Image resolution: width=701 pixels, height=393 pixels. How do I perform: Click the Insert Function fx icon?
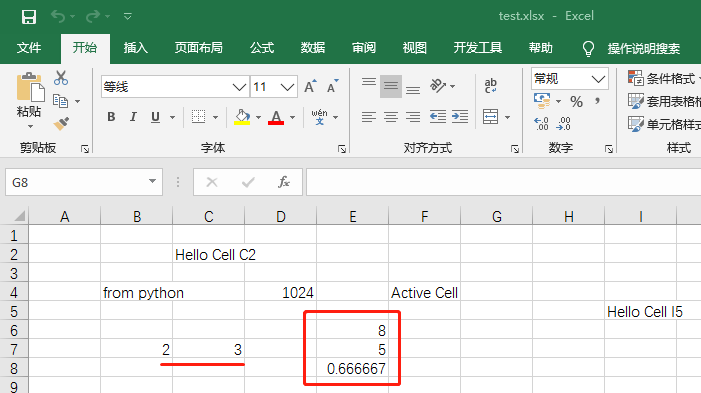tap(284, 182)
